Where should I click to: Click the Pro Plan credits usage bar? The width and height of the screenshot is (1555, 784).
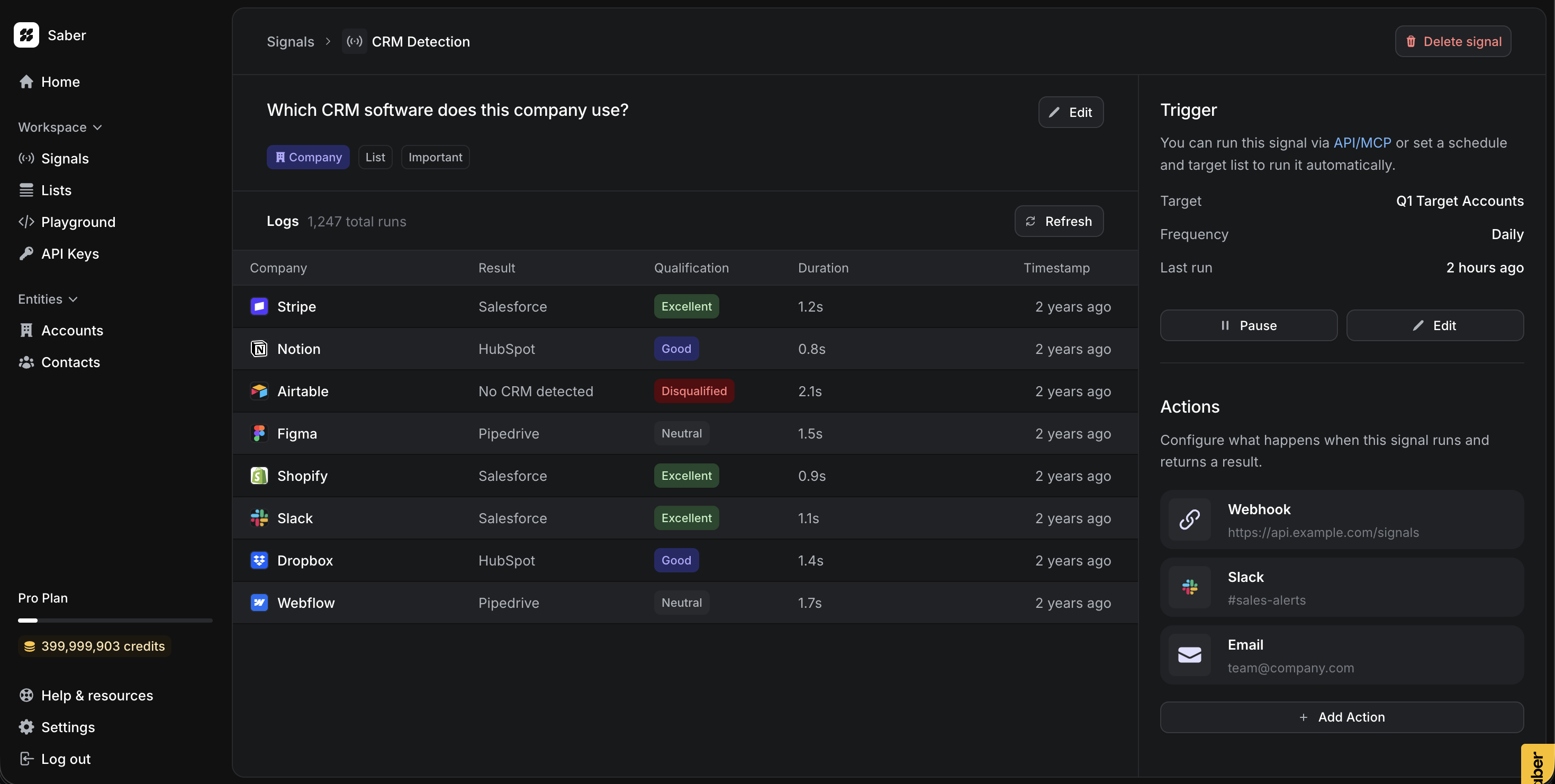[115, 620]
